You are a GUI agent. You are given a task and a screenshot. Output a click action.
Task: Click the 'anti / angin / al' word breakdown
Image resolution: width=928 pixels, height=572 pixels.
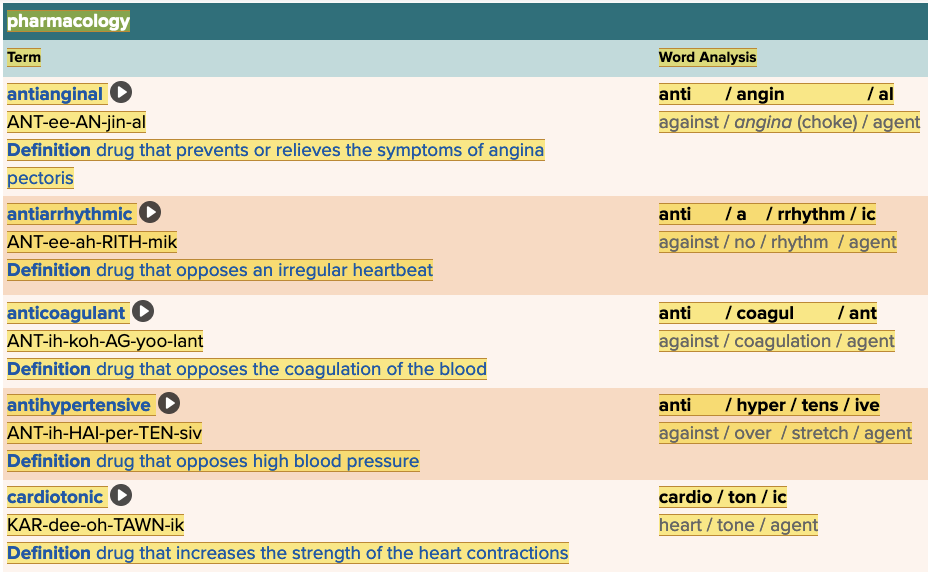[776, 94]
